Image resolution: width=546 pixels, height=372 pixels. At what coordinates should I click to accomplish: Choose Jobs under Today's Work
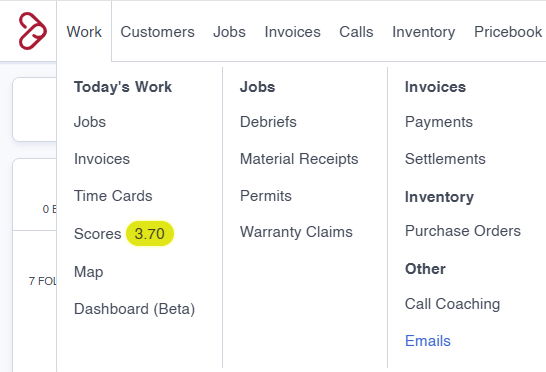[90, 122]
